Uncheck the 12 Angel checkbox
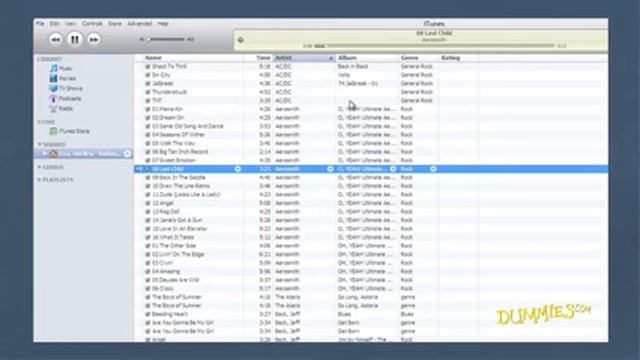 click(x=148, y=203)
